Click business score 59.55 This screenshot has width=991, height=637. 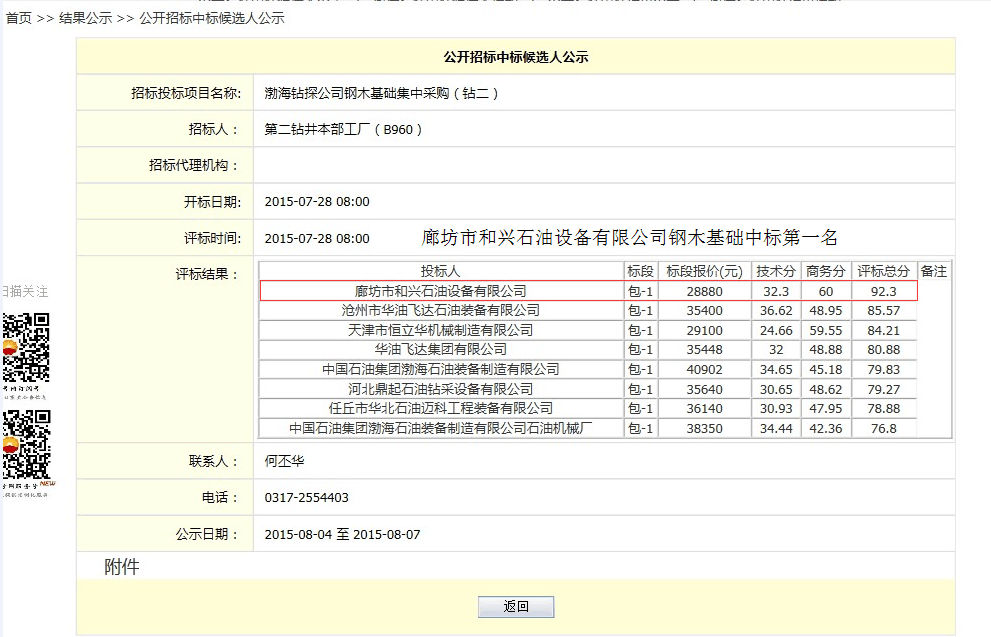[826, 331]
